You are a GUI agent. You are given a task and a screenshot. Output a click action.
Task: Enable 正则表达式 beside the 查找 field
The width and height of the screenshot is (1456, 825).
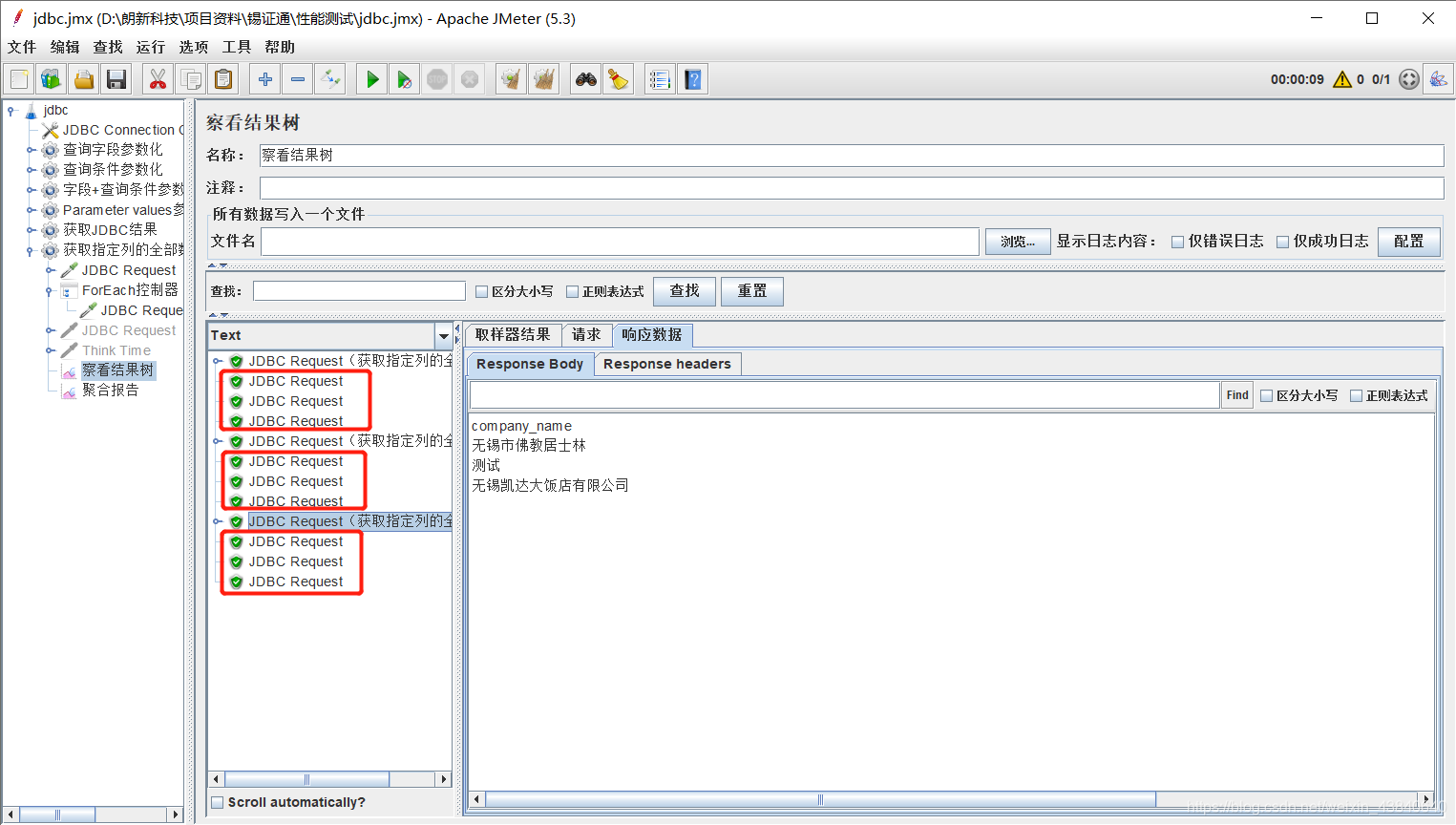coord(572,291)
